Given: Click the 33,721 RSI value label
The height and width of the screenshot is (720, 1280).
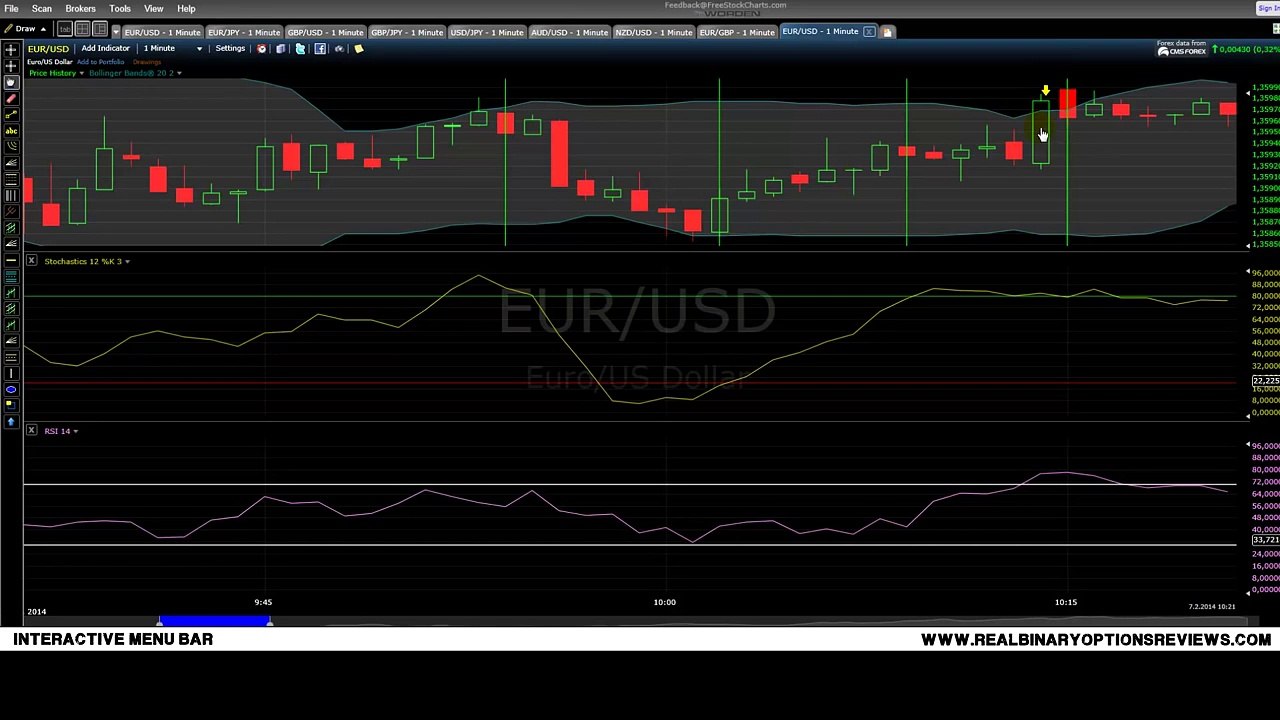Looking at the screenshot, I should (1265, 540).
